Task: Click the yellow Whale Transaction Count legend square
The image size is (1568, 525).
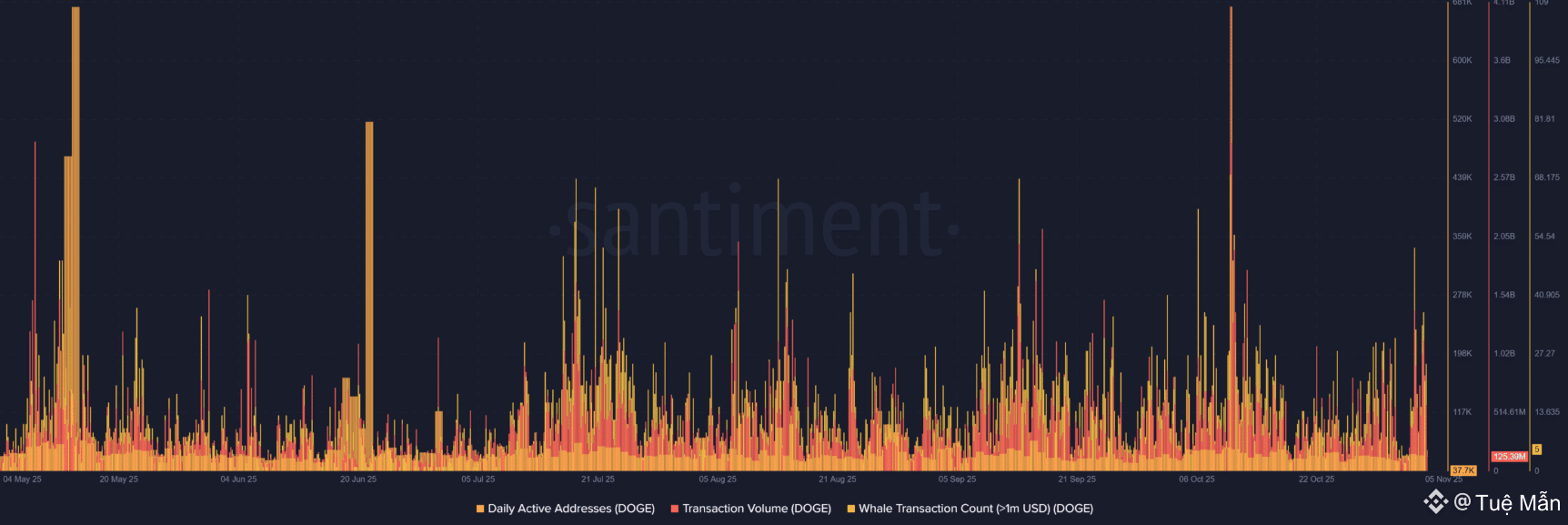Action: (x=851, y=509)
